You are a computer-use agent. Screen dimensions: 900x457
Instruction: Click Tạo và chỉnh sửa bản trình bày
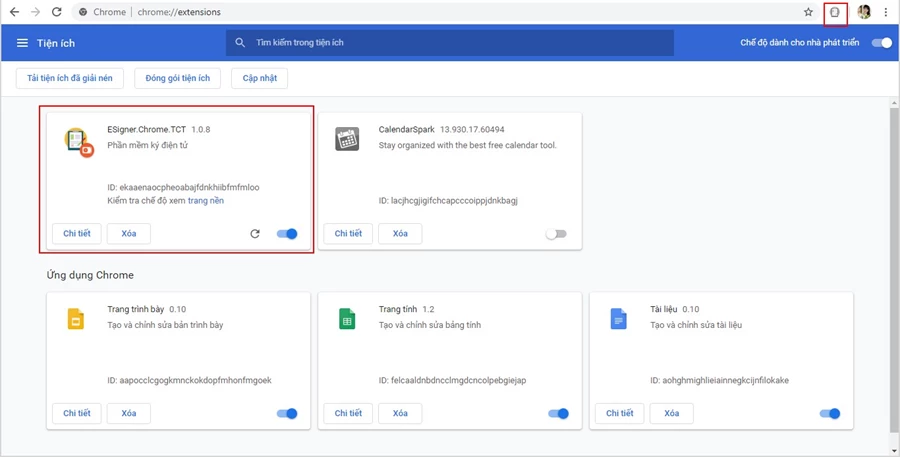point(165,325)
